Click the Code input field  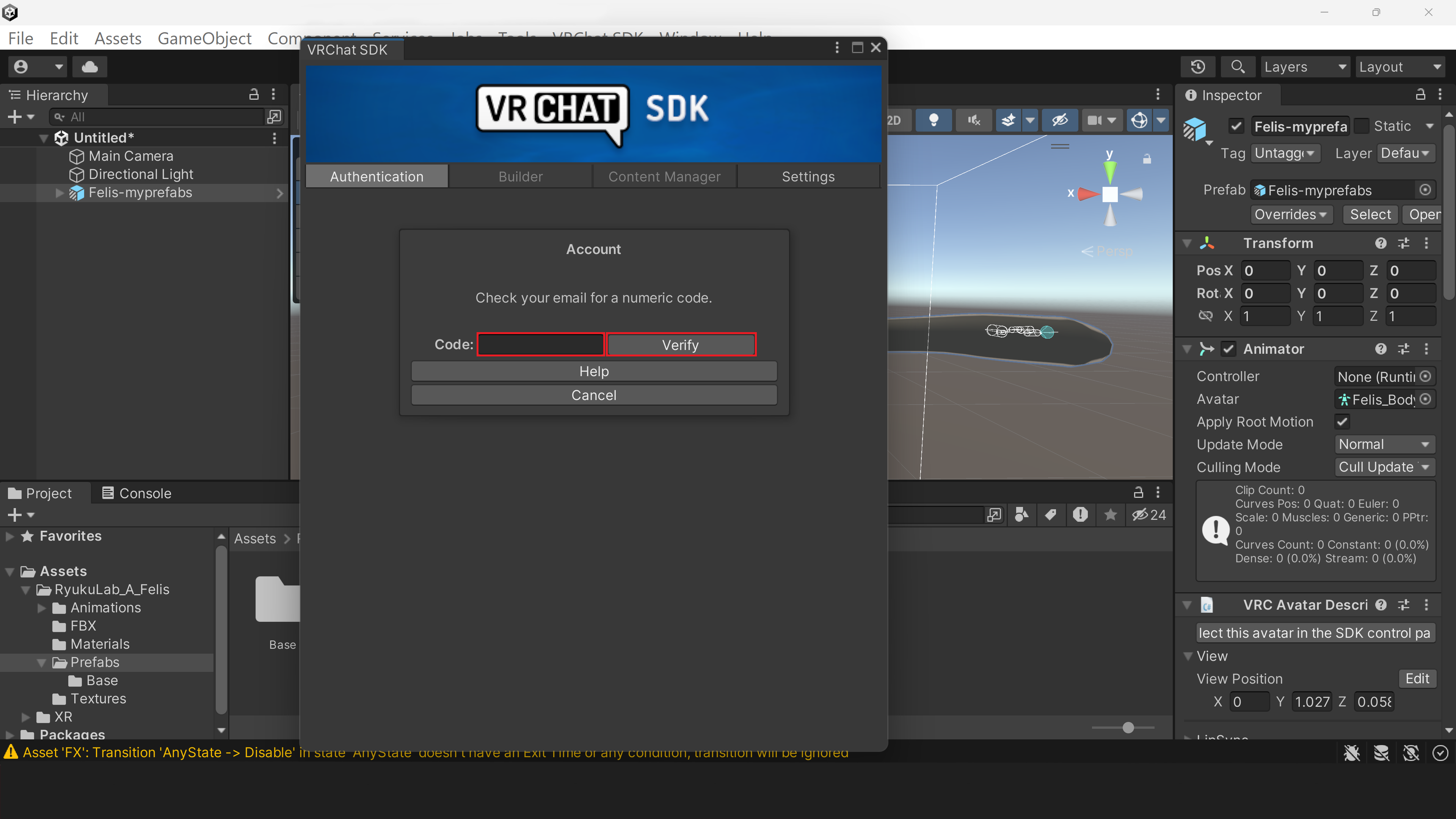coord(540,344)
